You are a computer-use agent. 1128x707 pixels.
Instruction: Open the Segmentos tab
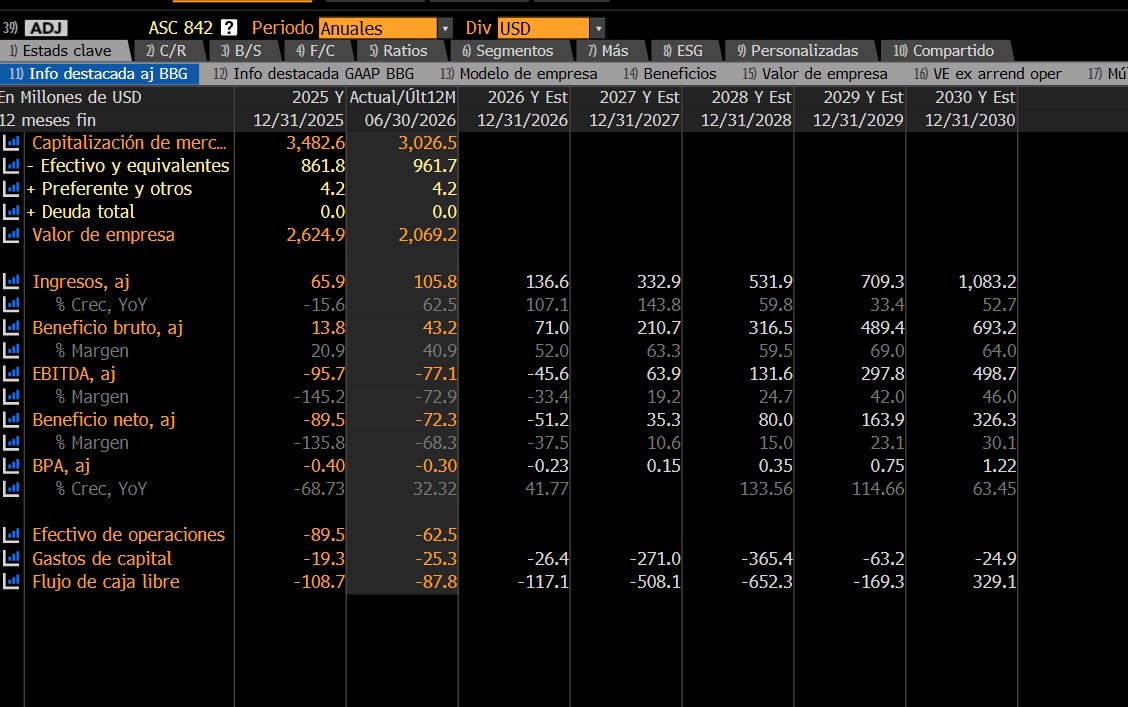pos(508,50)
